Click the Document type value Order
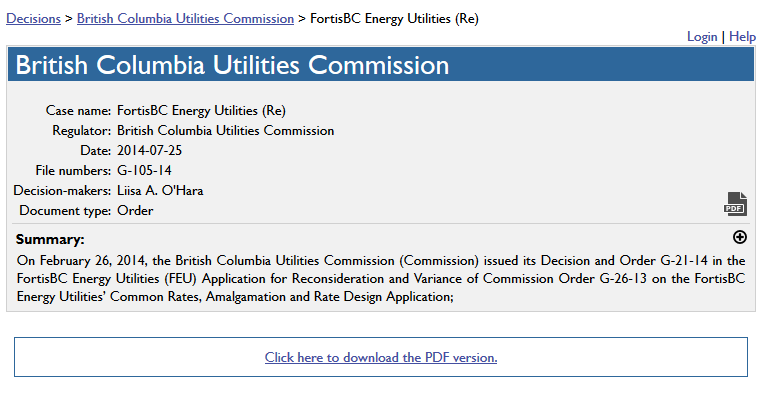This screenshot has height=407, width=762. point(135,210)
